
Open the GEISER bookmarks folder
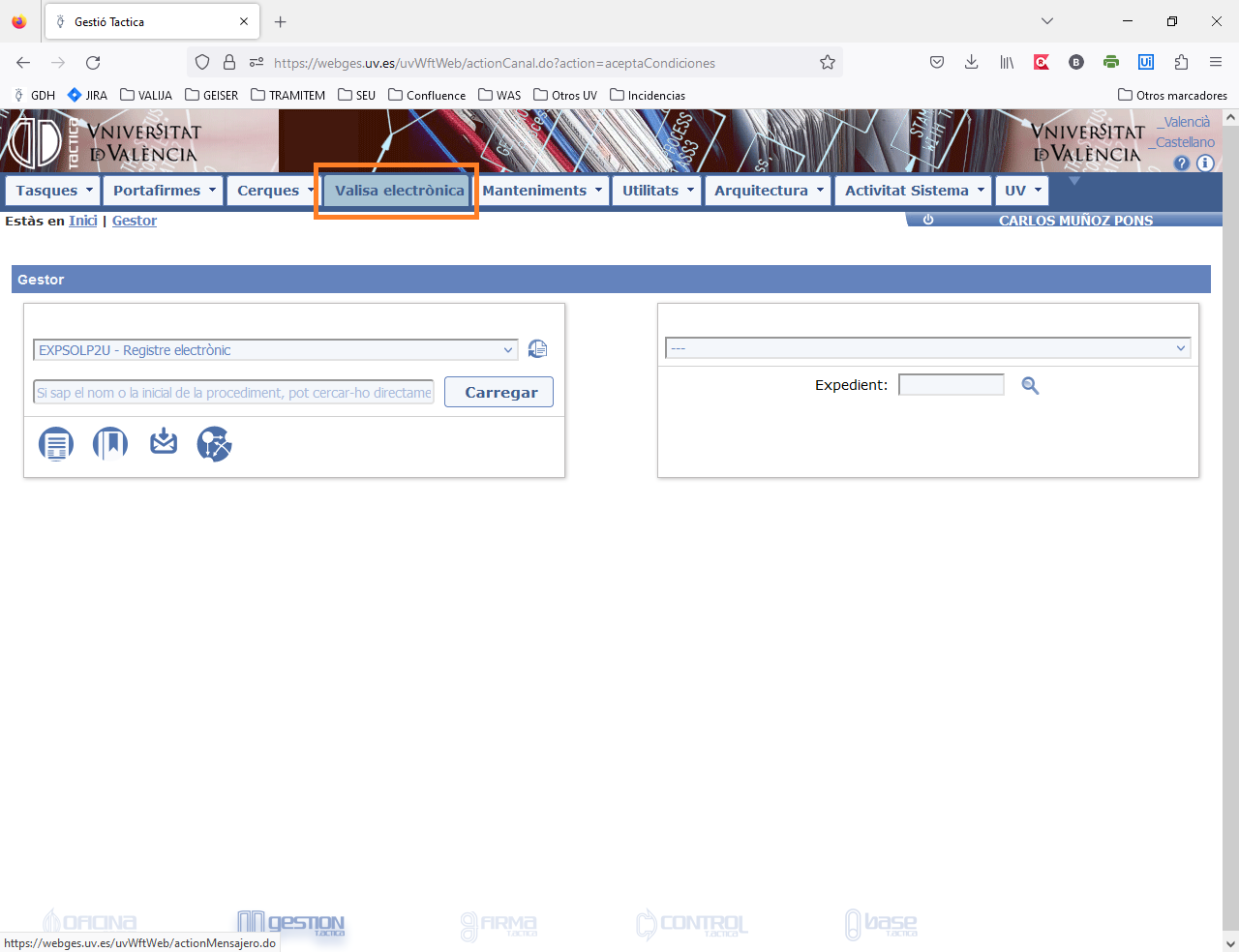[211, 95]
